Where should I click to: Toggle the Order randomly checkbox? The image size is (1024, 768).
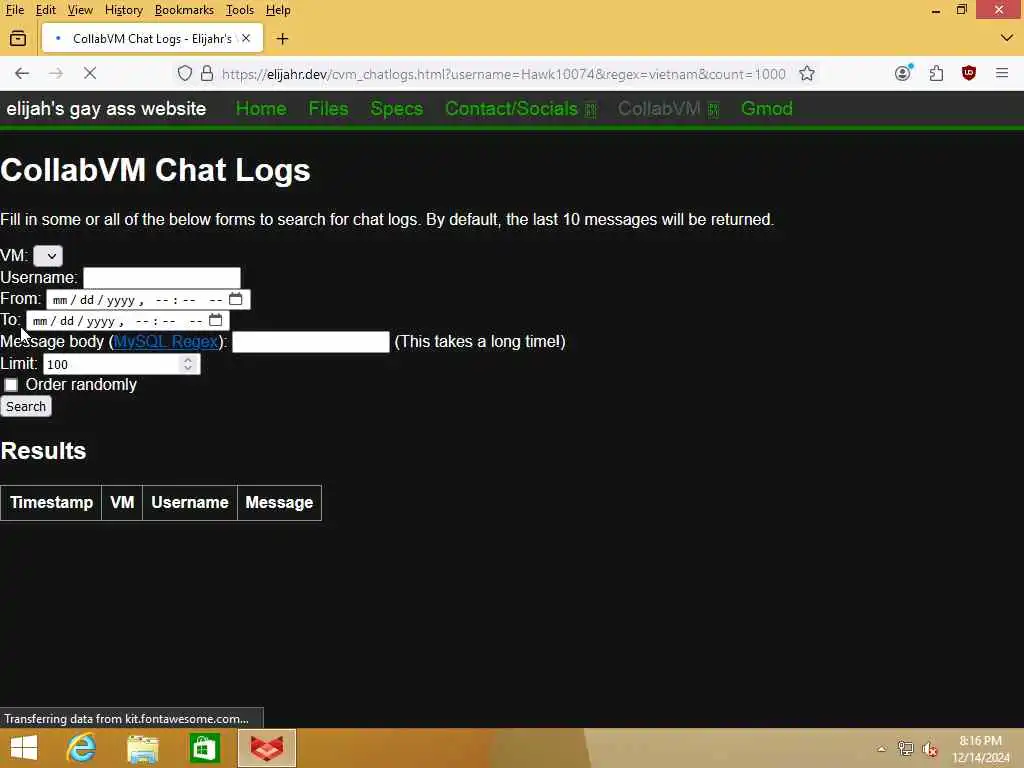point(11,385)
